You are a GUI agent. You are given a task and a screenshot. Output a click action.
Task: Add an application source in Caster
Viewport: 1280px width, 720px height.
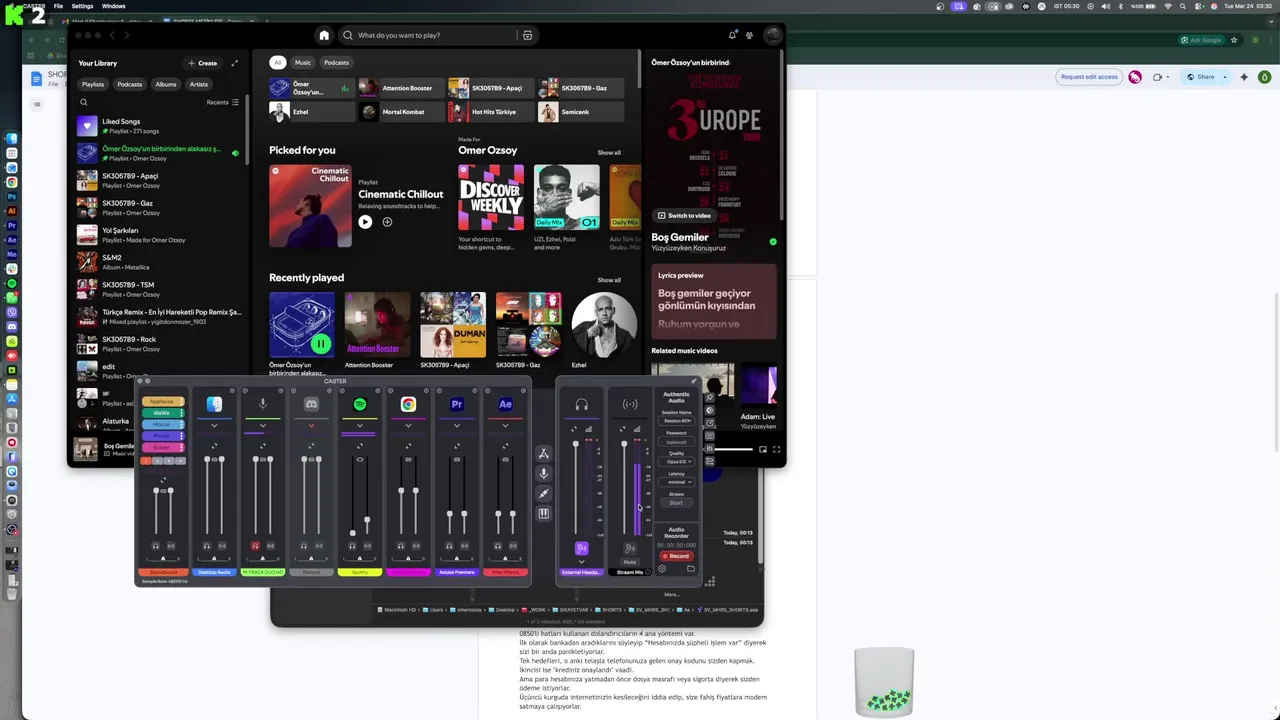544,454
